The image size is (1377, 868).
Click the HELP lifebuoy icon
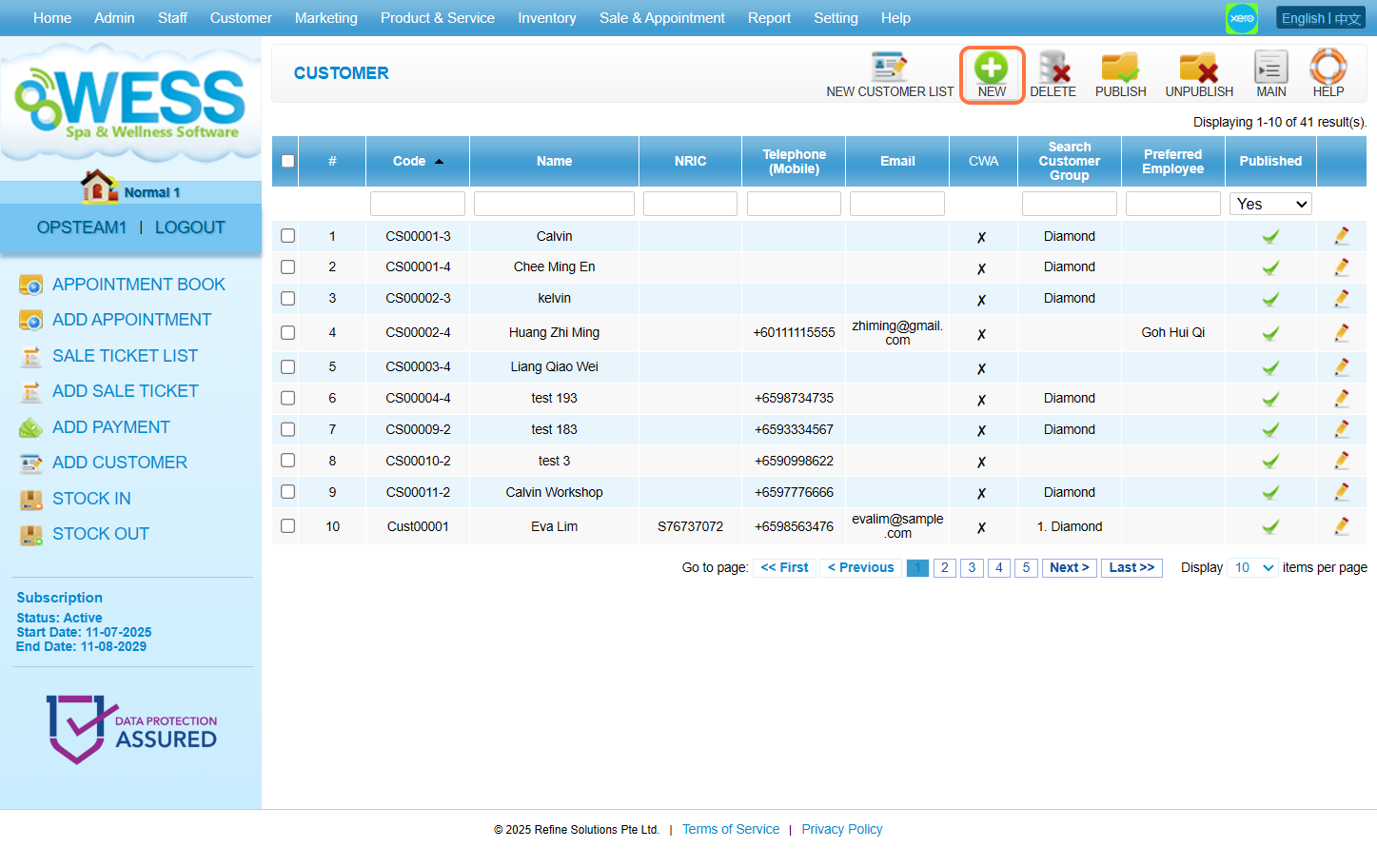click(x=1328, y=69)
